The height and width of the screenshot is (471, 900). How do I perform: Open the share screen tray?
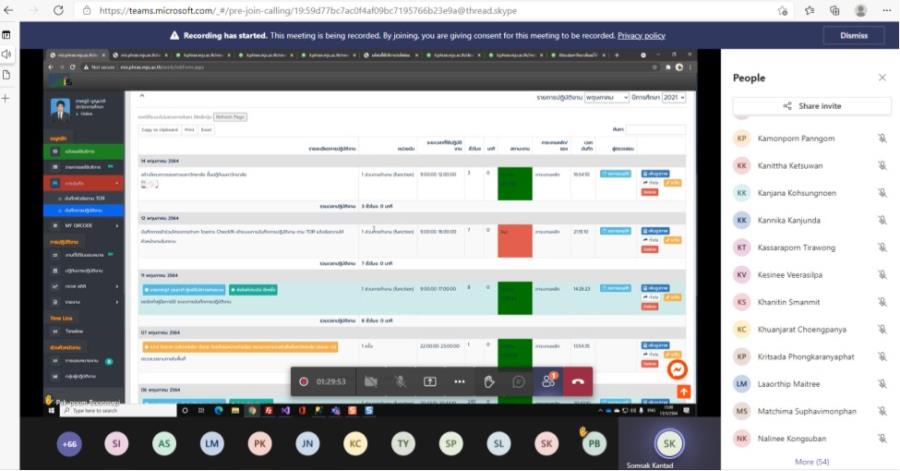[x=430, y=381]
